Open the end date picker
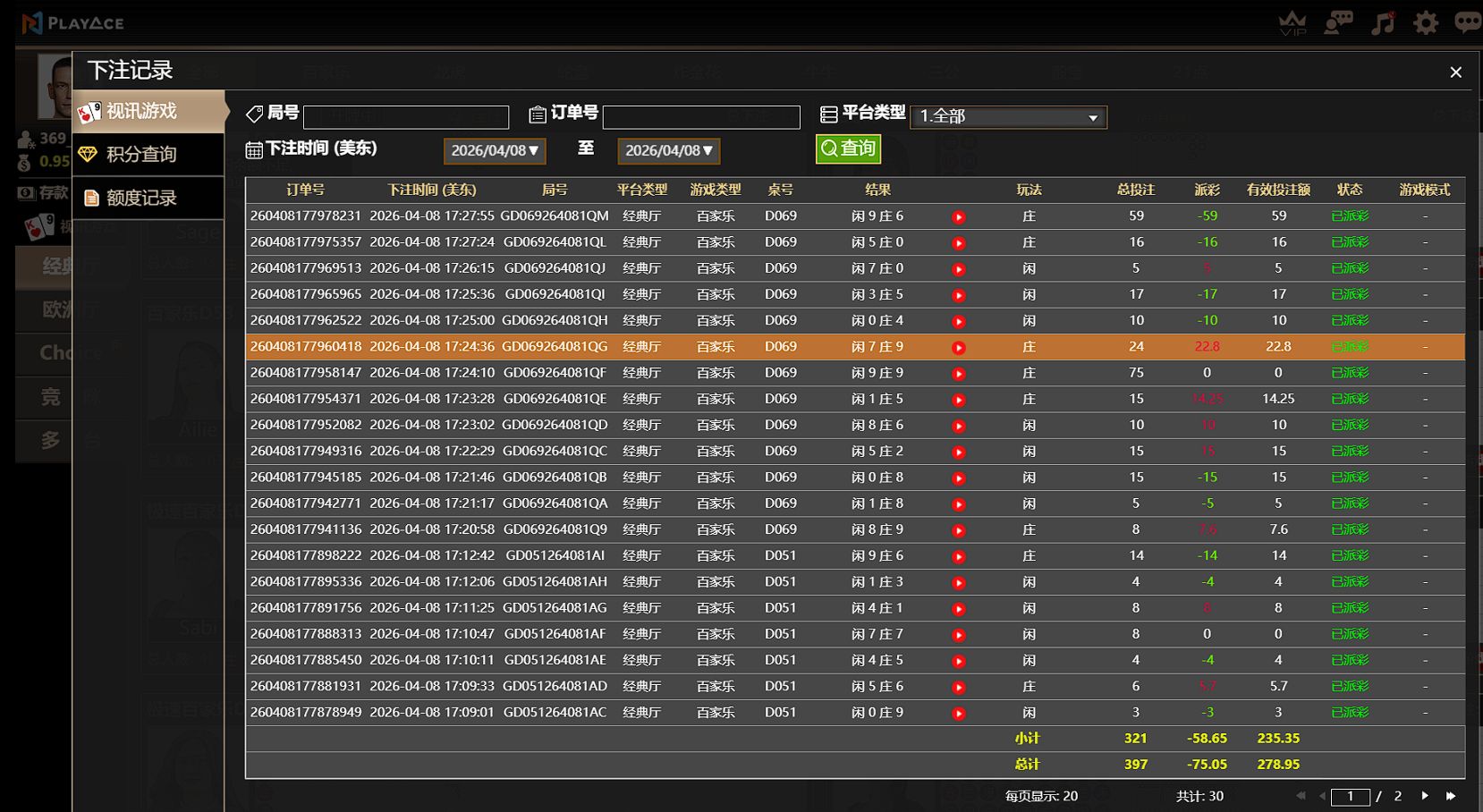This screenshot has width=1483, height=812. (x=668, y=151)
